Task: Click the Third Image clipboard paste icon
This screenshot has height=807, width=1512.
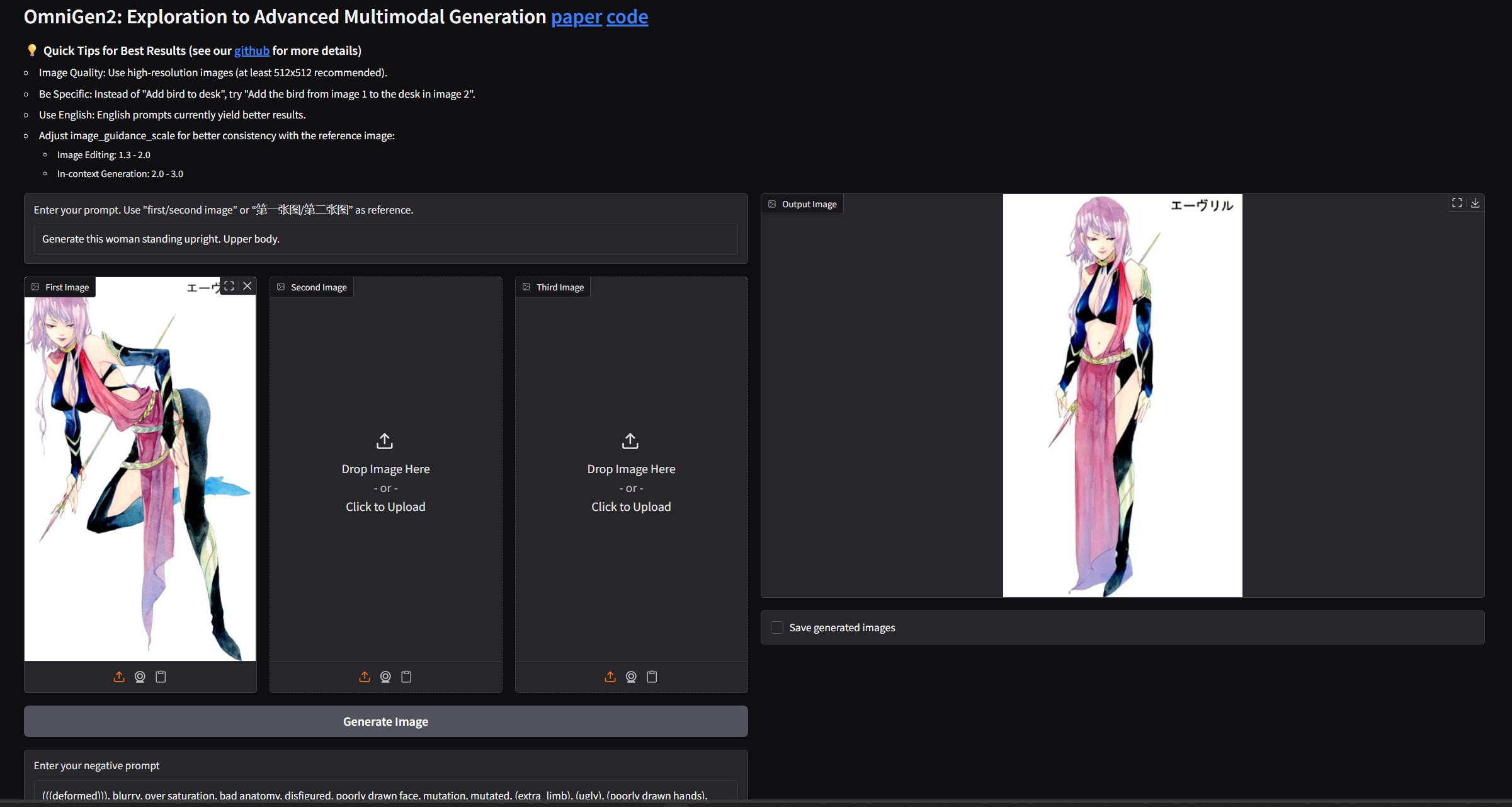Action: click(652, 677)
